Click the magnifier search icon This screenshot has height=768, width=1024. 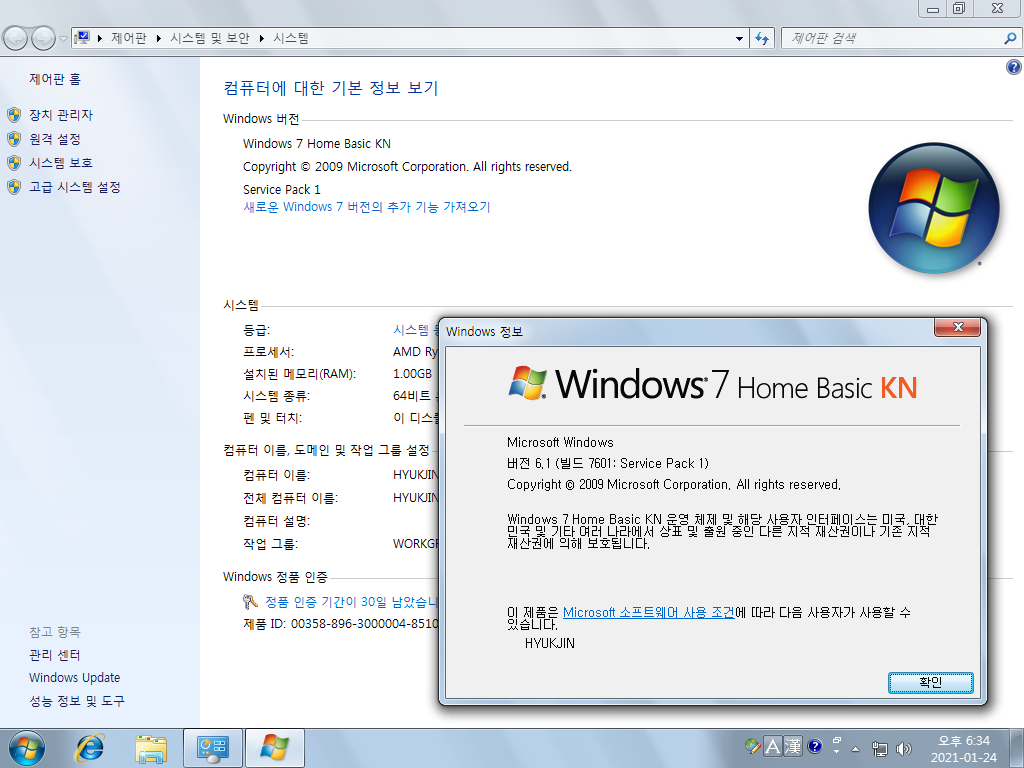pyautogui.click(x=1010, y=39)
